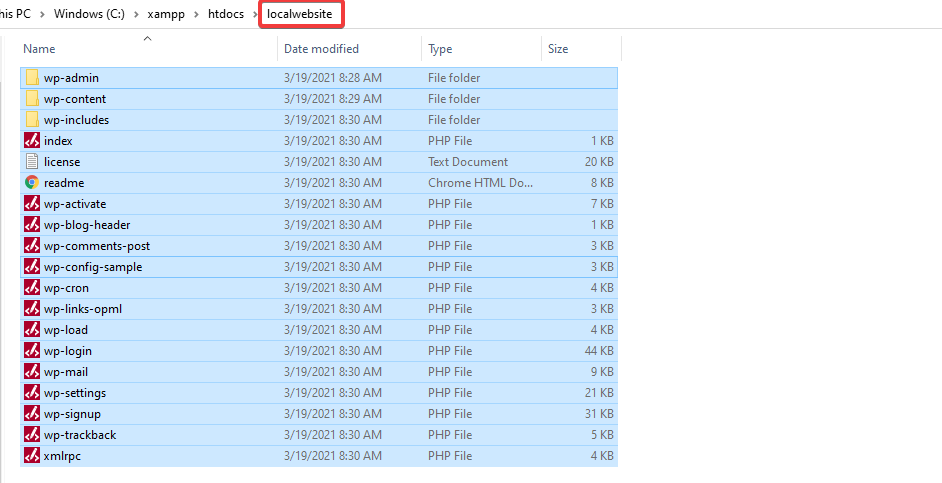The height and width of the screenshot is (483, 942).
Task: Click the index PHP file icon
Action: [x=32, y=141]
